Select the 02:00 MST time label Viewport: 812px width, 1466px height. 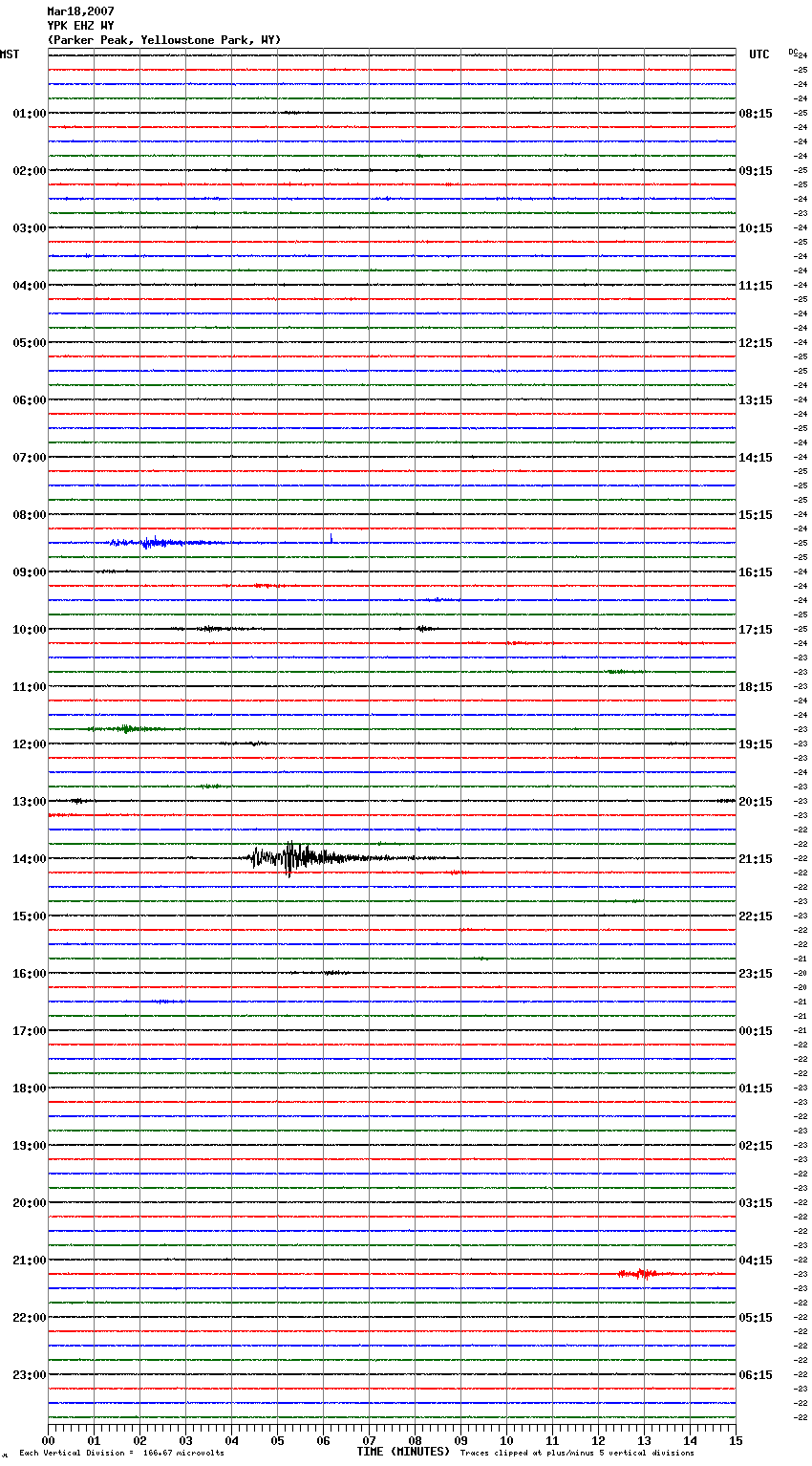click(30, 171)
